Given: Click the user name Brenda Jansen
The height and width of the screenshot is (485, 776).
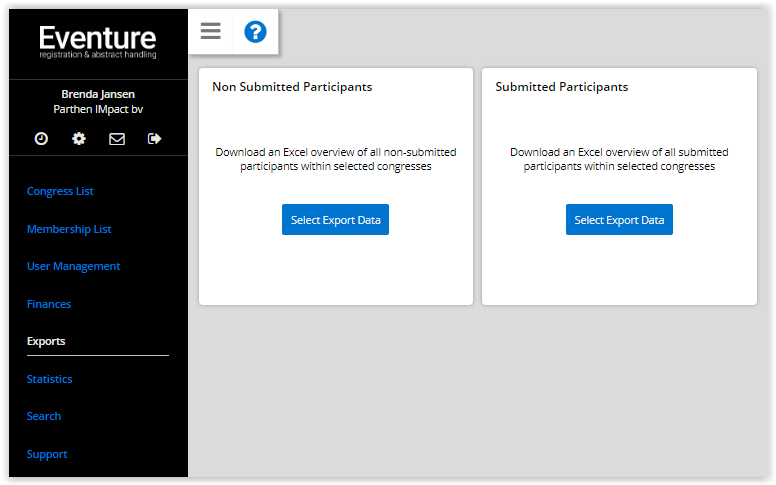Looking at the screenshot, I should [x=98, y=94].
